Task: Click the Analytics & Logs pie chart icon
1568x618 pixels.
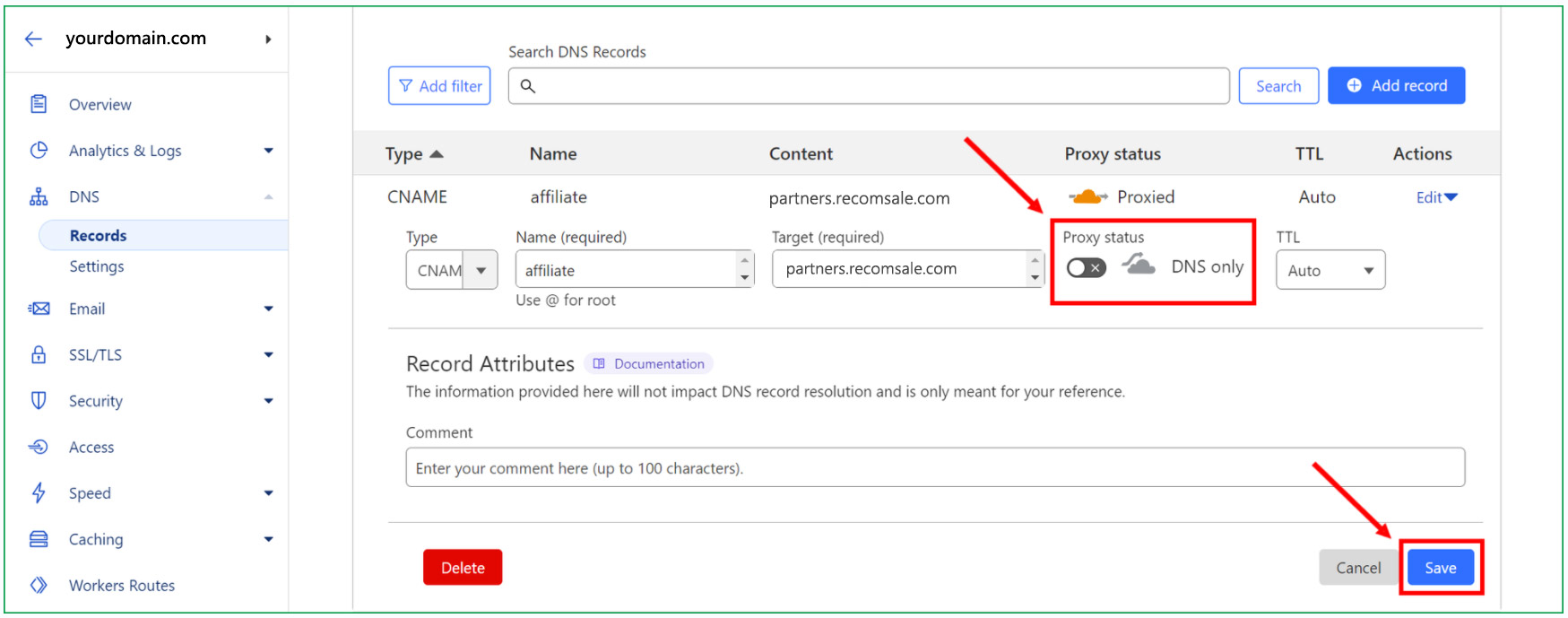Action: [x=39, y=151]
